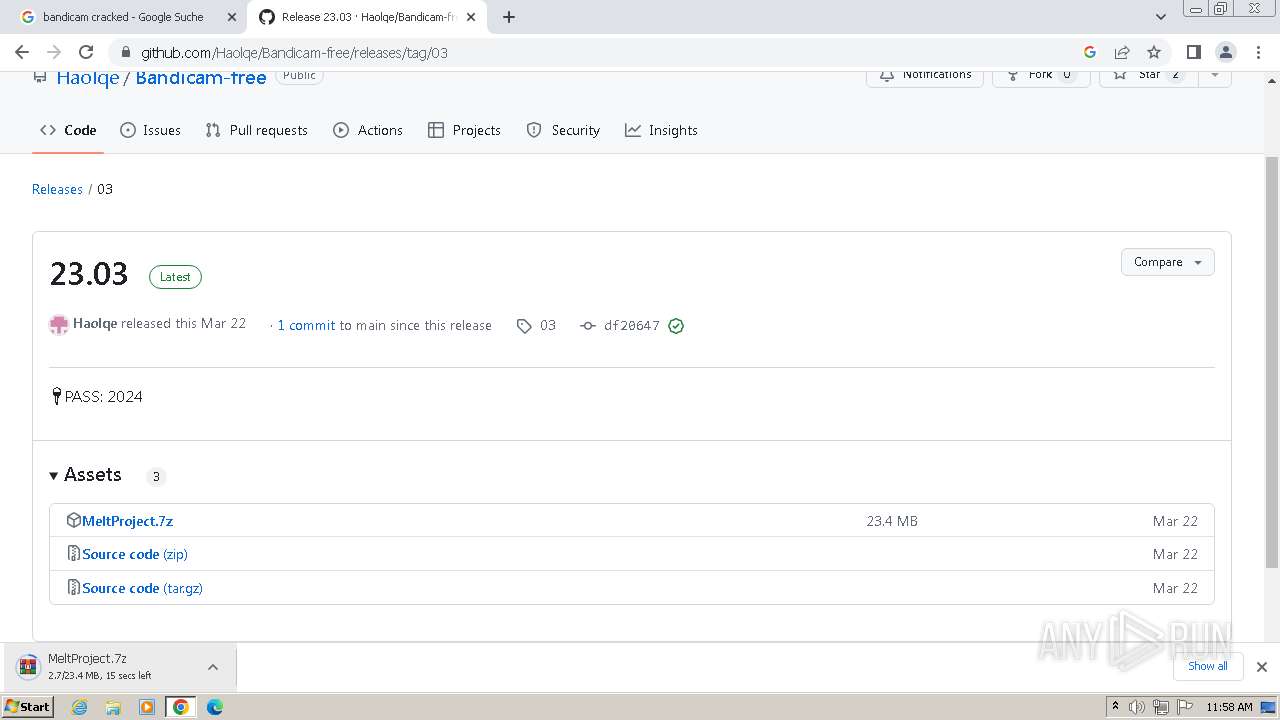Open the Bandicam-free repository link
This screenshot has height=720, width=1280.
click(201, 77)
